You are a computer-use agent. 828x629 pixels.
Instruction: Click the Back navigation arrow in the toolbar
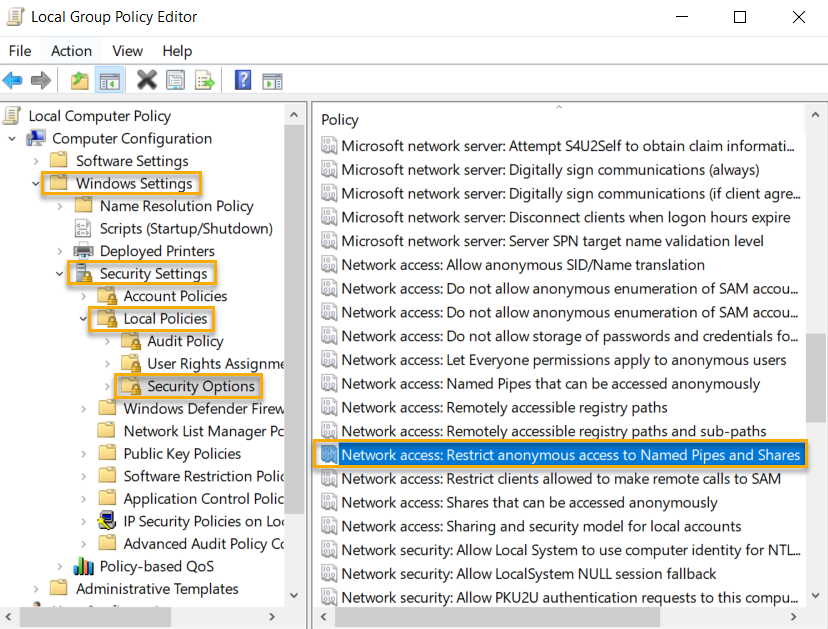tap(14, 80)
